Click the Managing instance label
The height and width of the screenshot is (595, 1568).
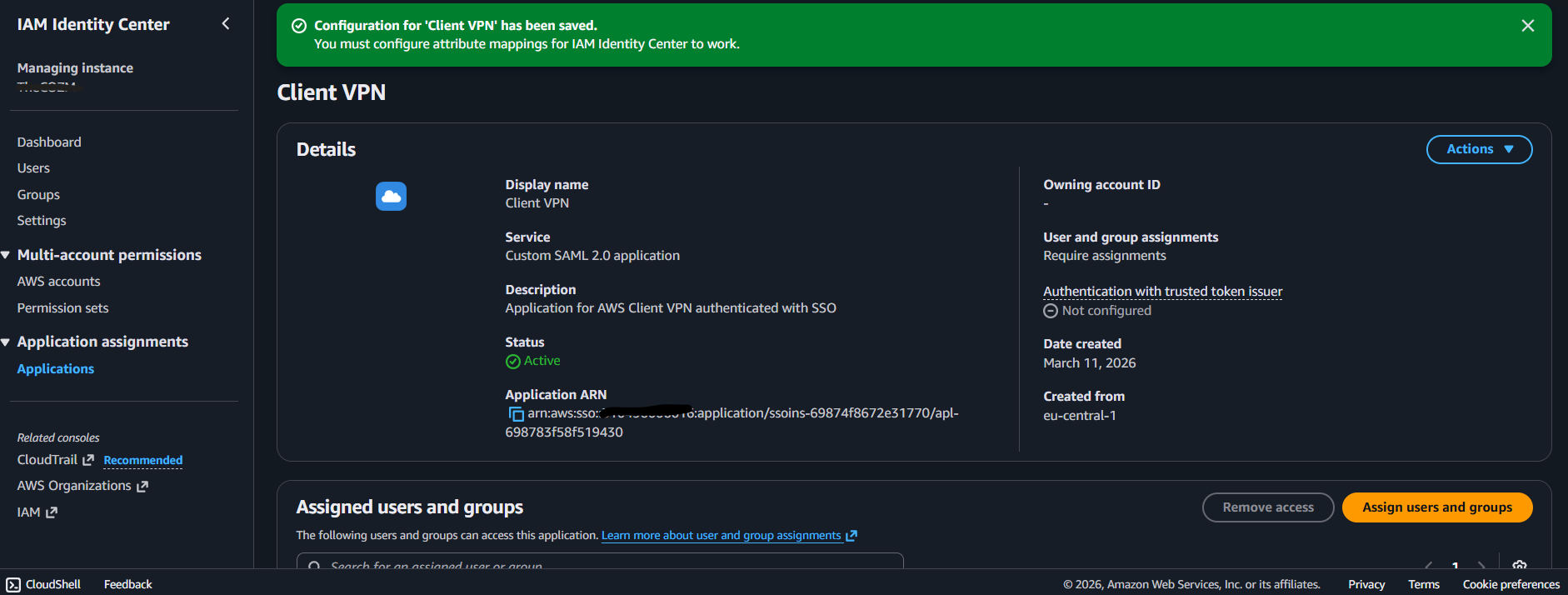click(x=75, y=68)
